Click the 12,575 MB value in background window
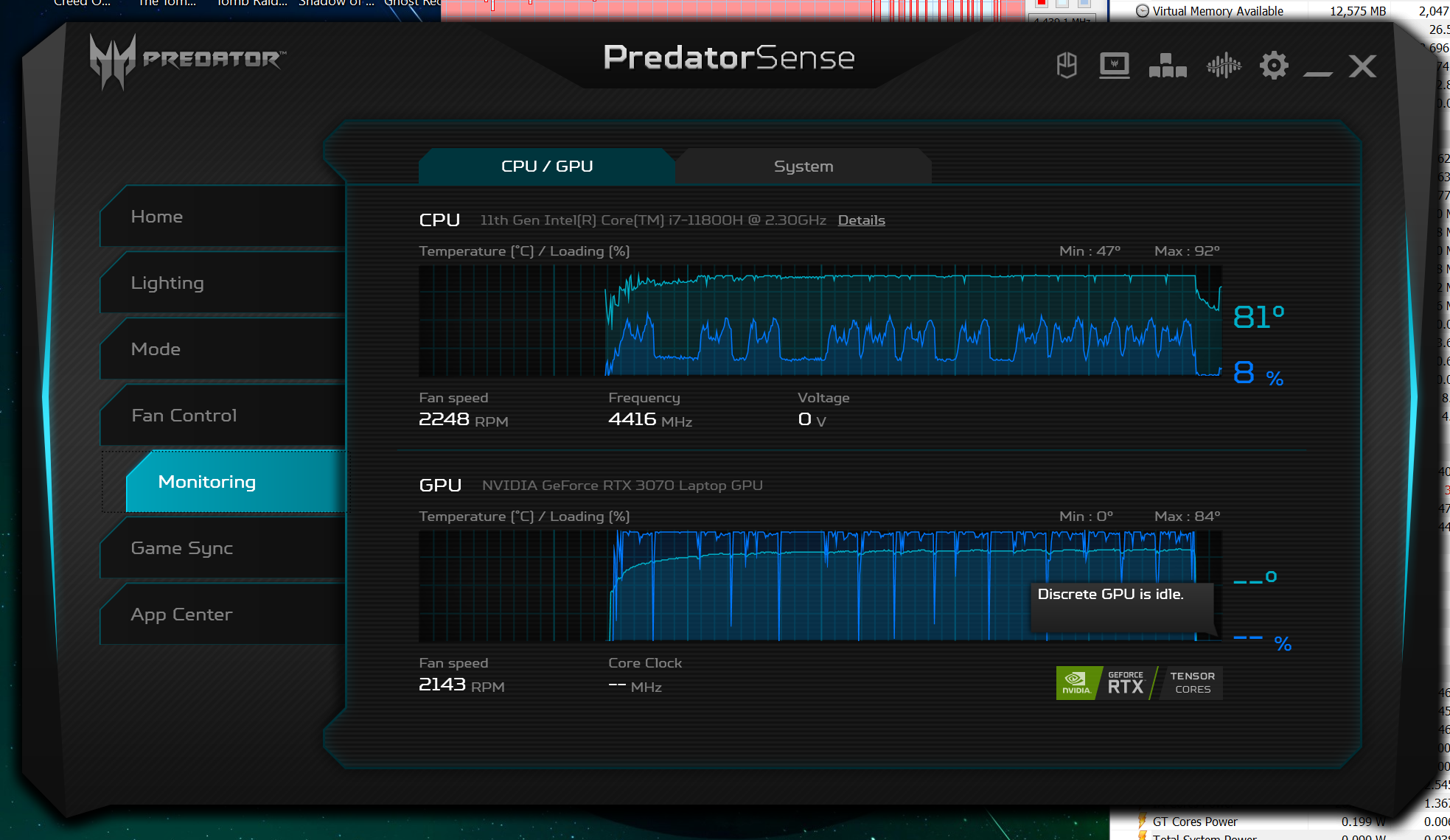Image resolution: width=1450 pixels, height=840 pixels. tap(1358, 11)
